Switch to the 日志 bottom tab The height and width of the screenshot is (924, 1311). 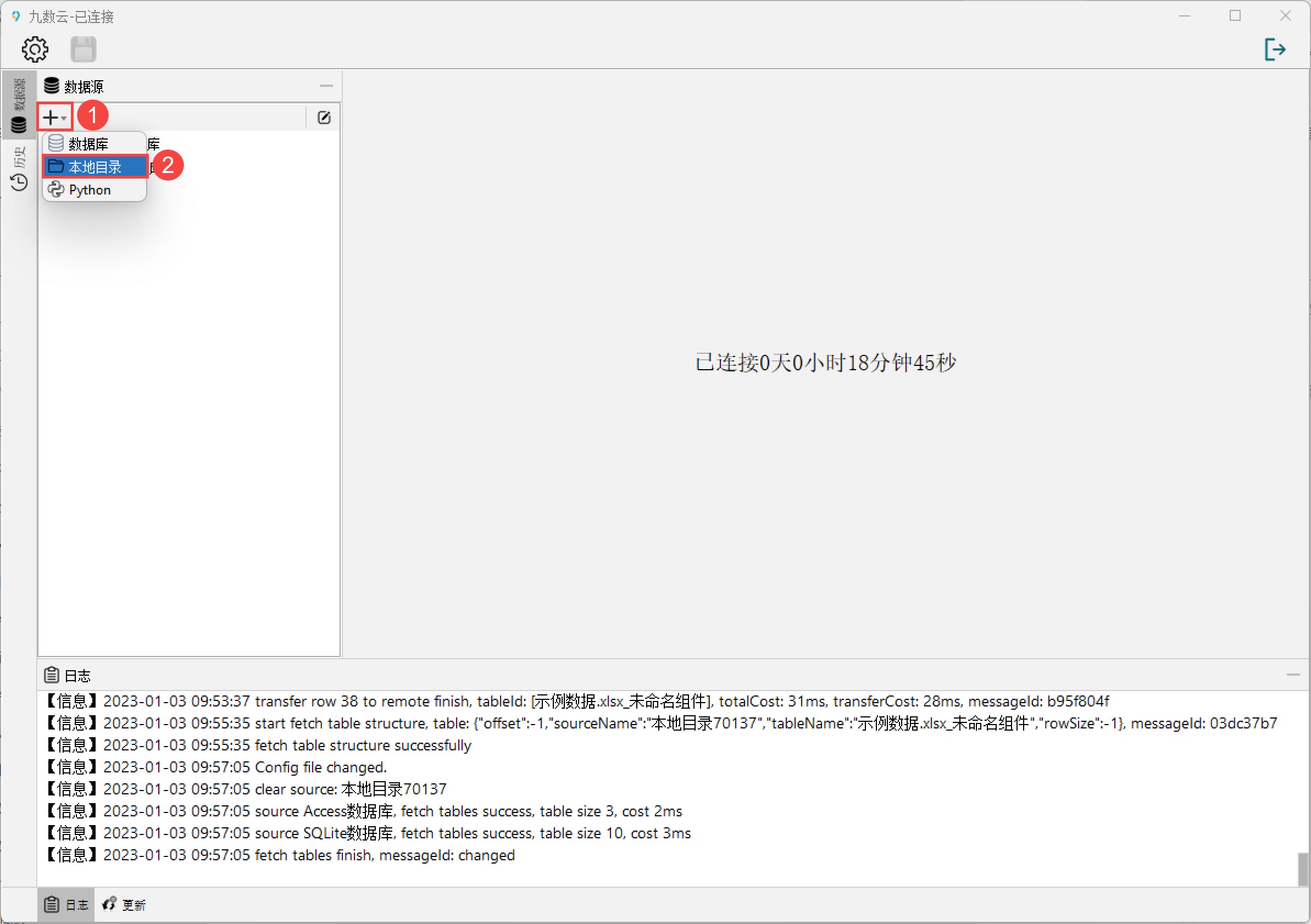(67, 905)
